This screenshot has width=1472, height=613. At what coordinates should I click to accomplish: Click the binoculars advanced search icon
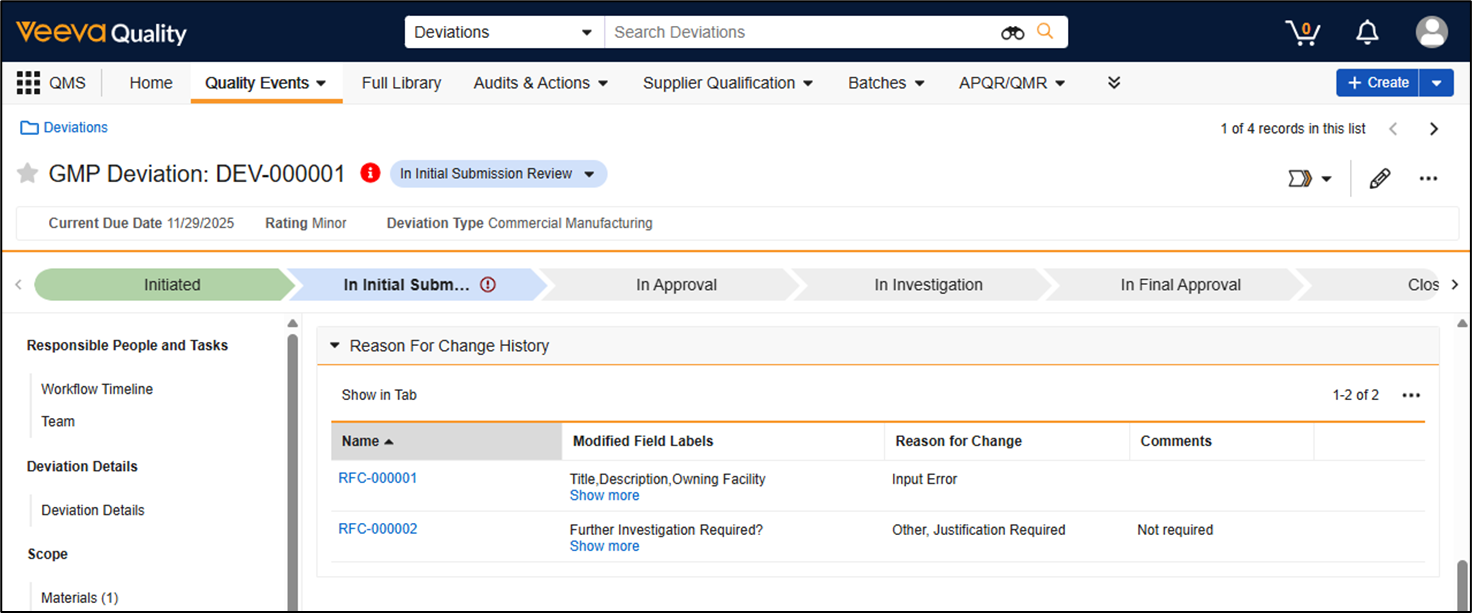pos(1012,32)
